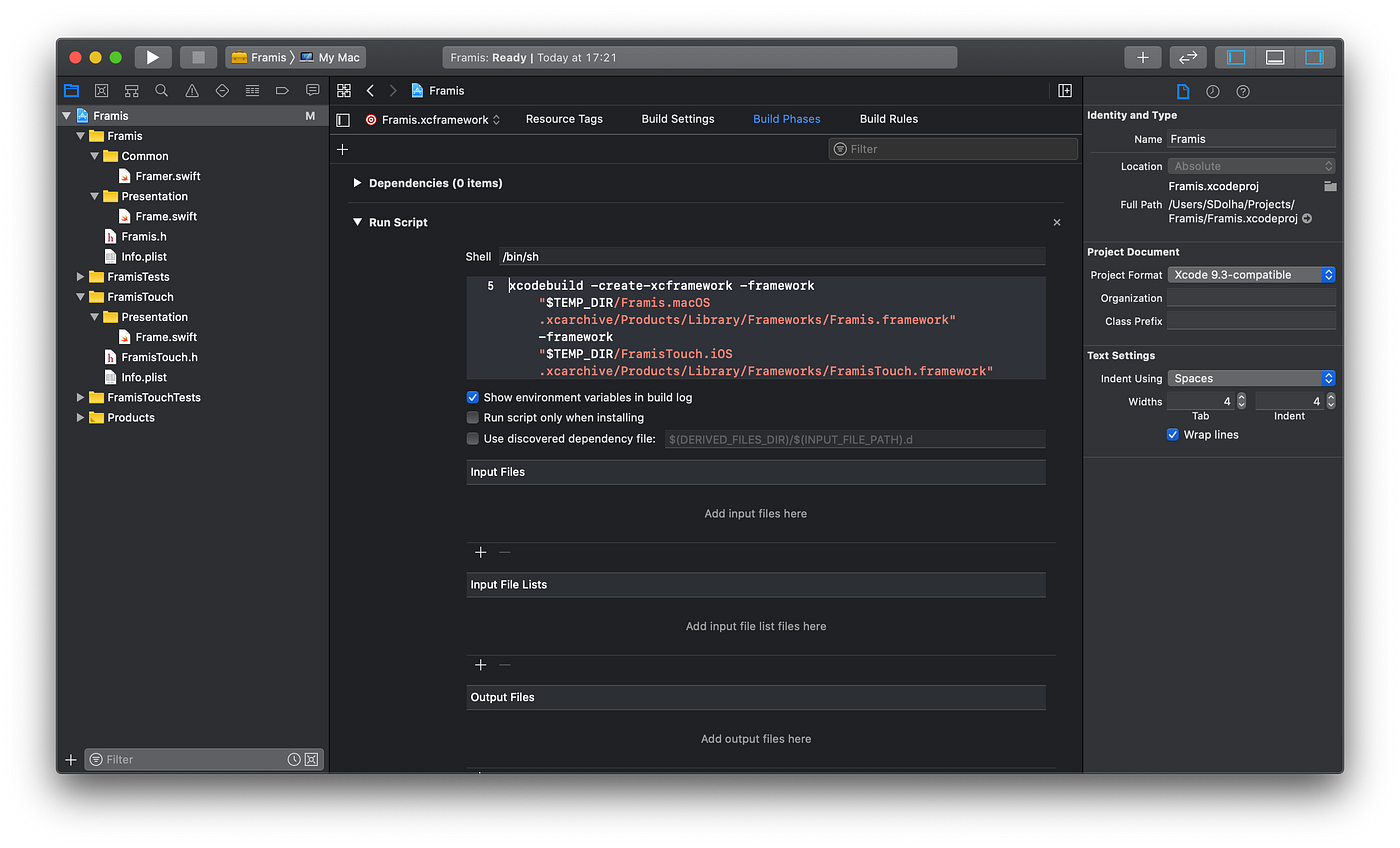
Task: Open the Build Rules tab
Action: pos(888,118)
